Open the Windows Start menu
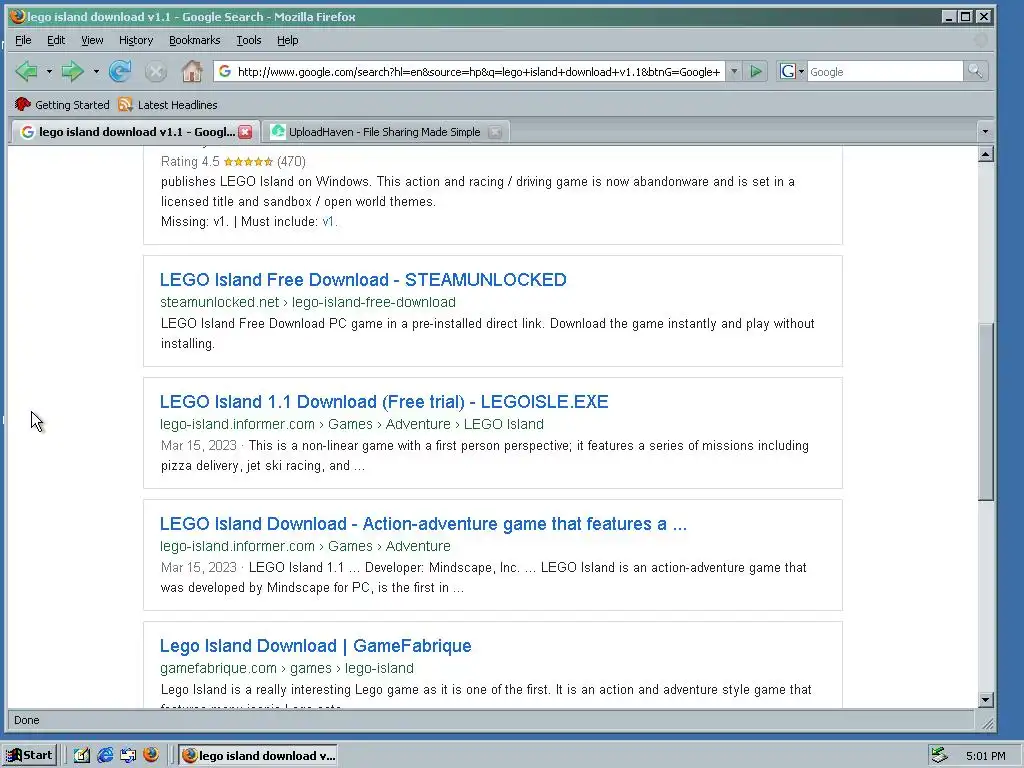 (x=30, y=755)
